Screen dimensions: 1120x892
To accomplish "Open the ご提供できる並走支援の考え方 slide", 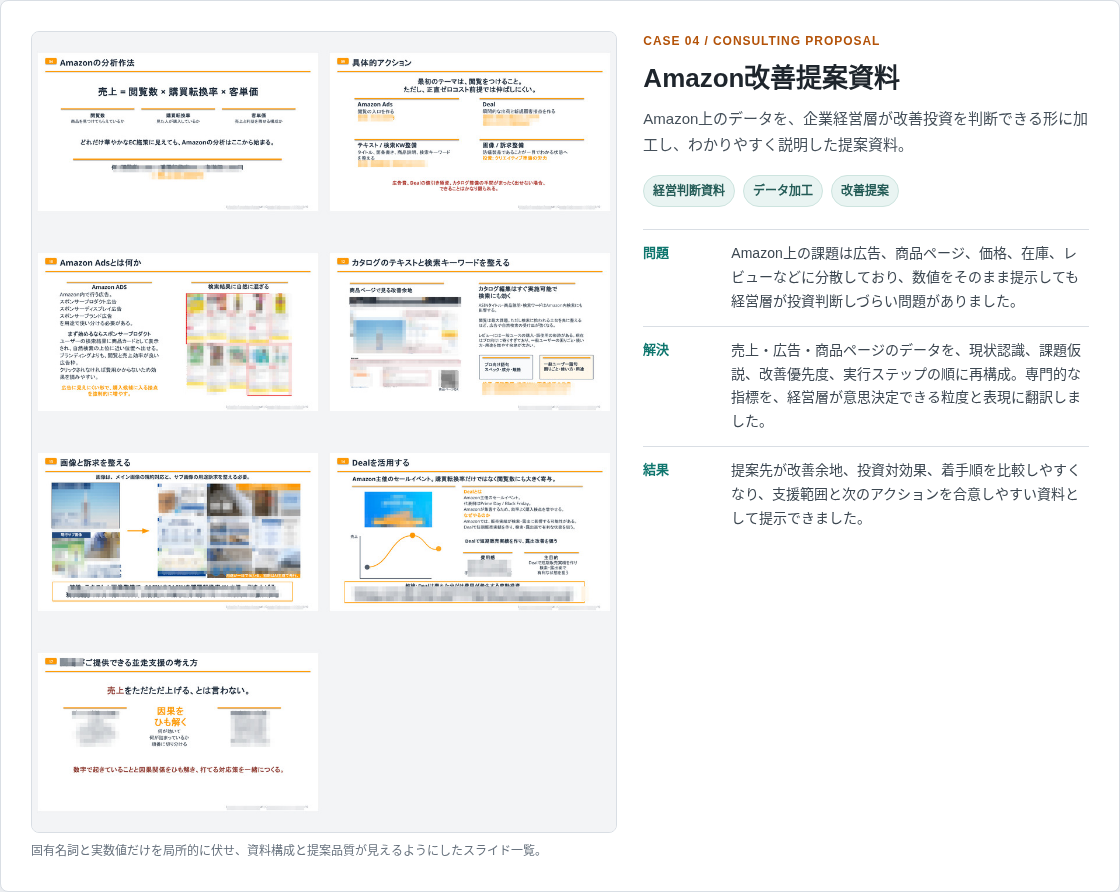I will coord(178,732).
